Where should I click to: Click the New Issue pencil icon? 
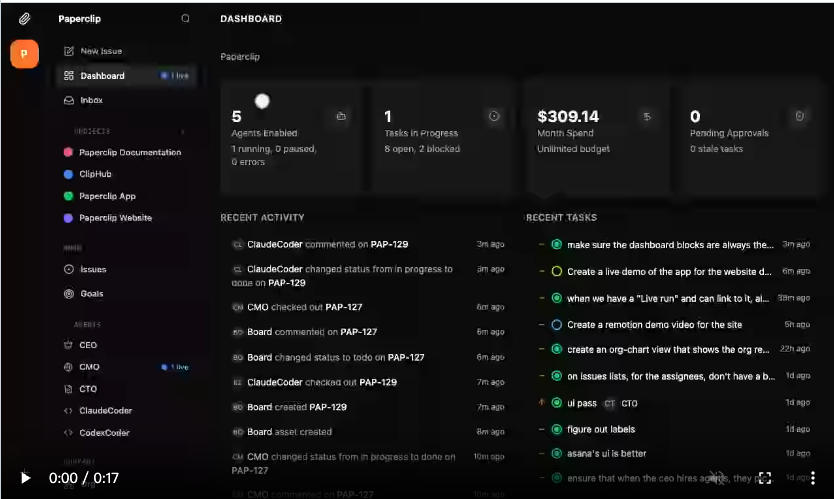69,51
